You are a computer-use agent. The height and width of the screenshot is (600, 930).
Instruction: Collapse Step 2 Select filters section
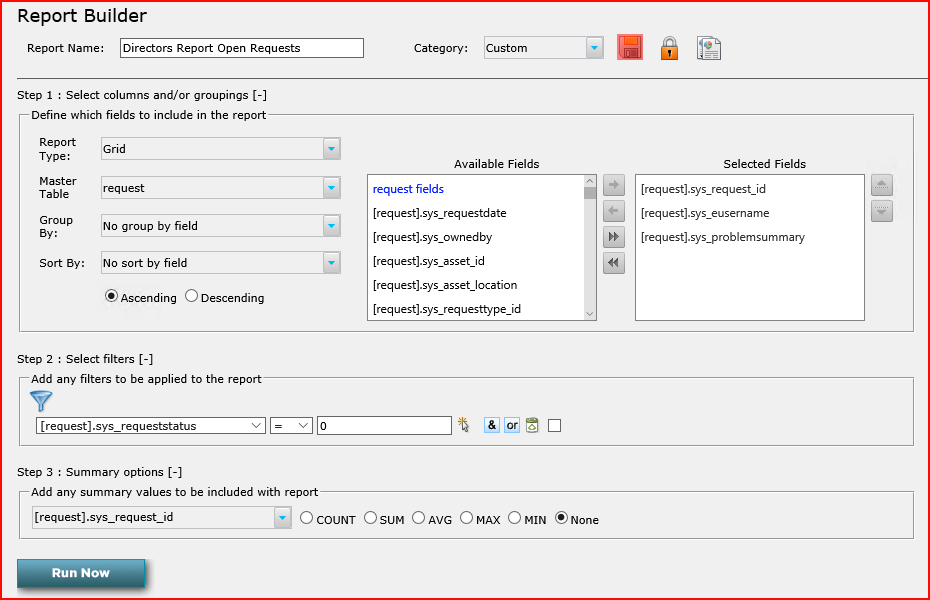[x=146, y=359]
